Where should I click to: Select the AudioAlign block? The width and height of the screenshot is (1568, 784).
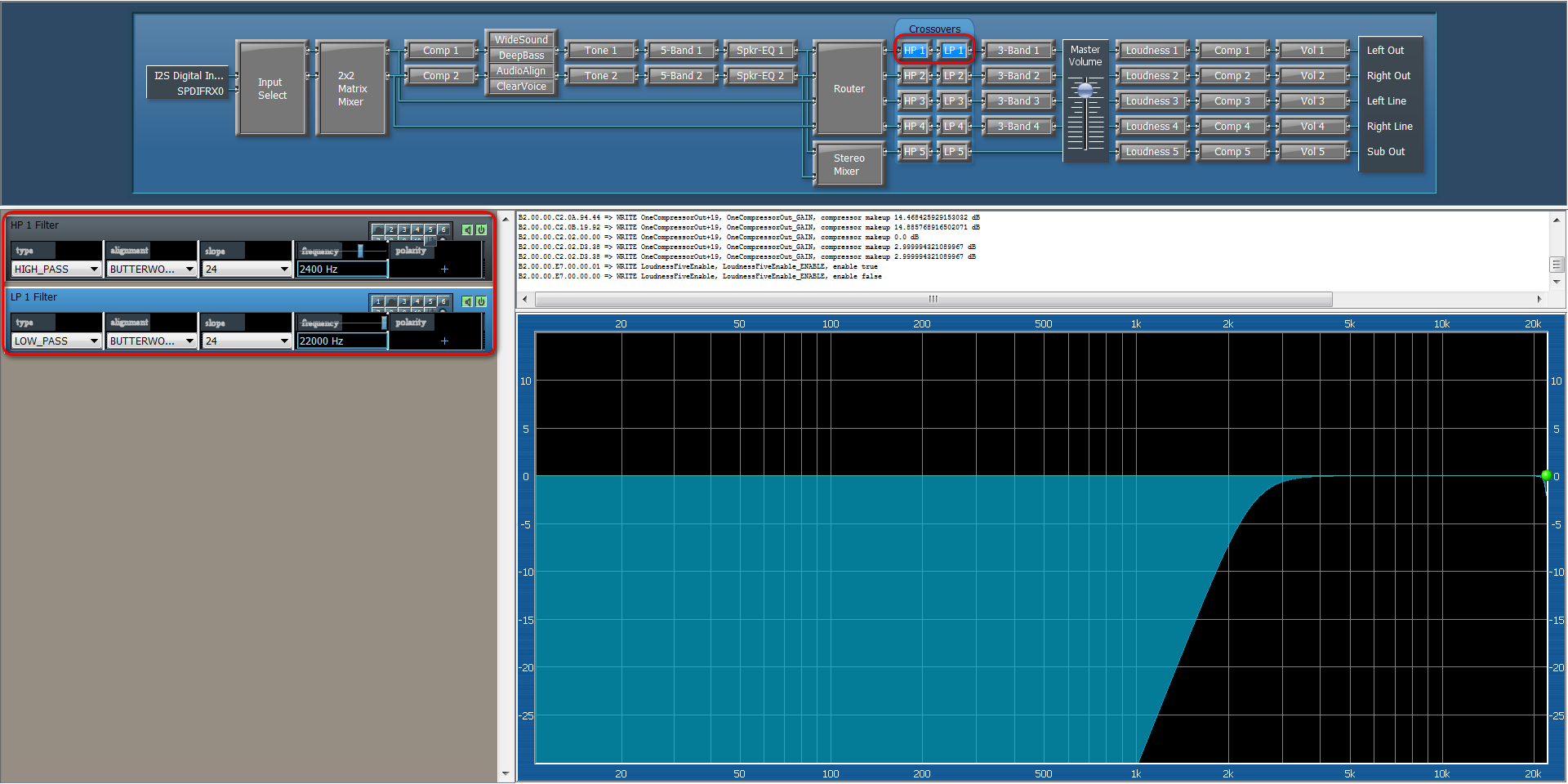click(x=521, y=71)
